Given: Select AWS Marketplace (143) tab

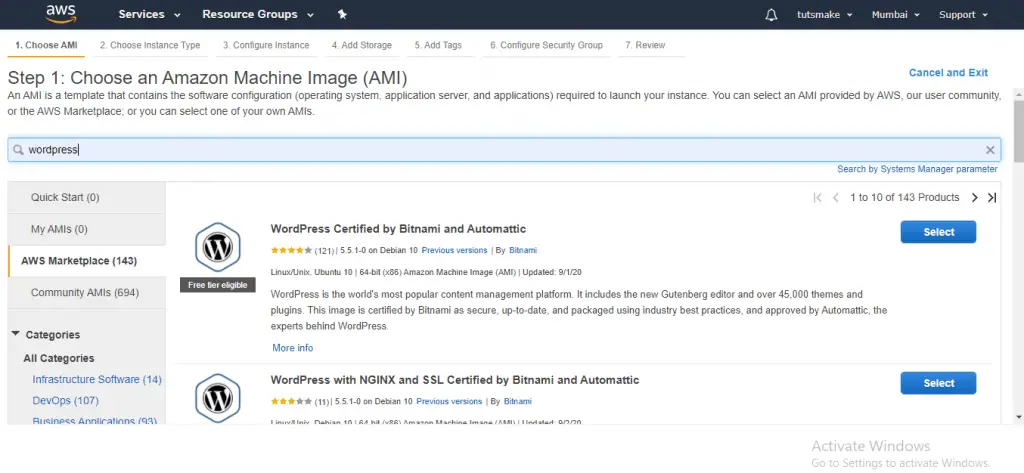Looking at the screenshot, I should (87, 261).
